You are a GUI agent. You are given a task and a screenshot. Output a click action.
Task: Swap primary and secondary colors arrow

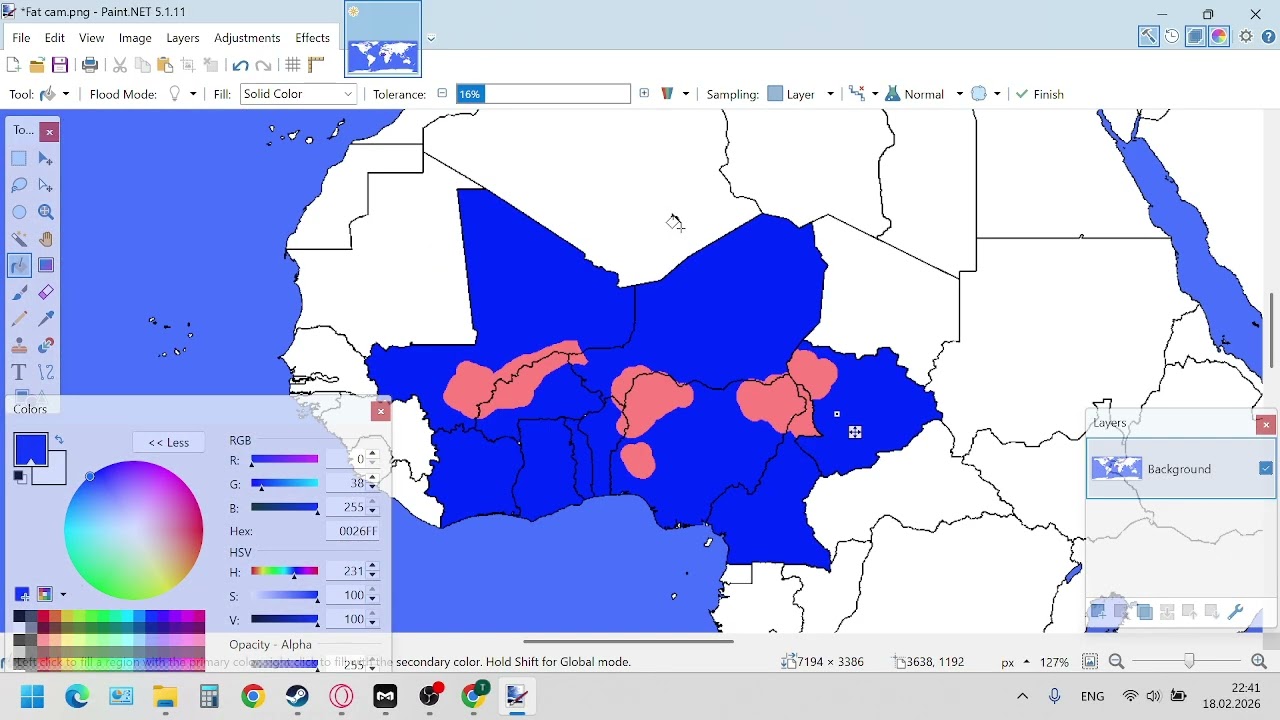coord(59,440)
